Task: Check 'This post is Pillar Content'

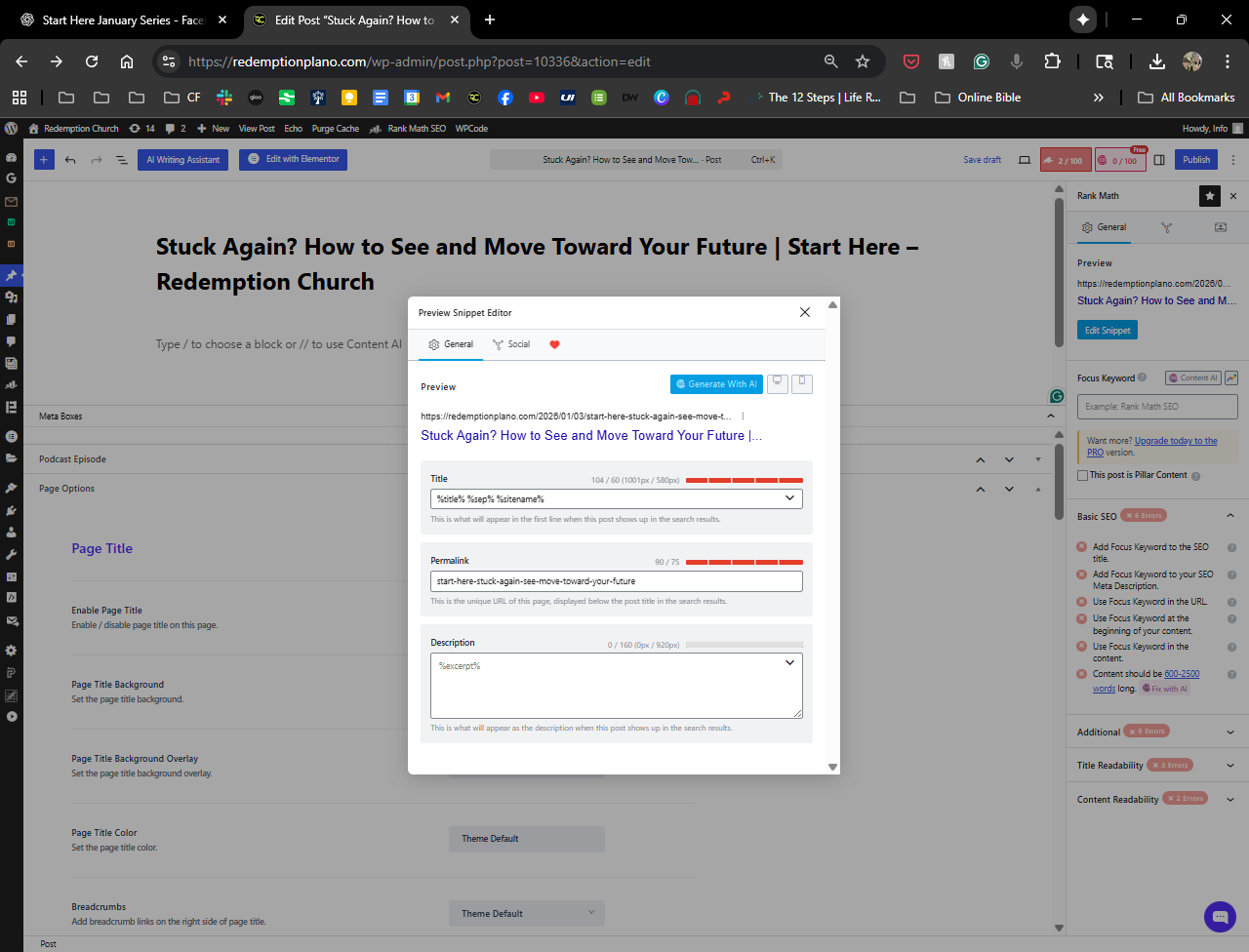Action: 1082,475
